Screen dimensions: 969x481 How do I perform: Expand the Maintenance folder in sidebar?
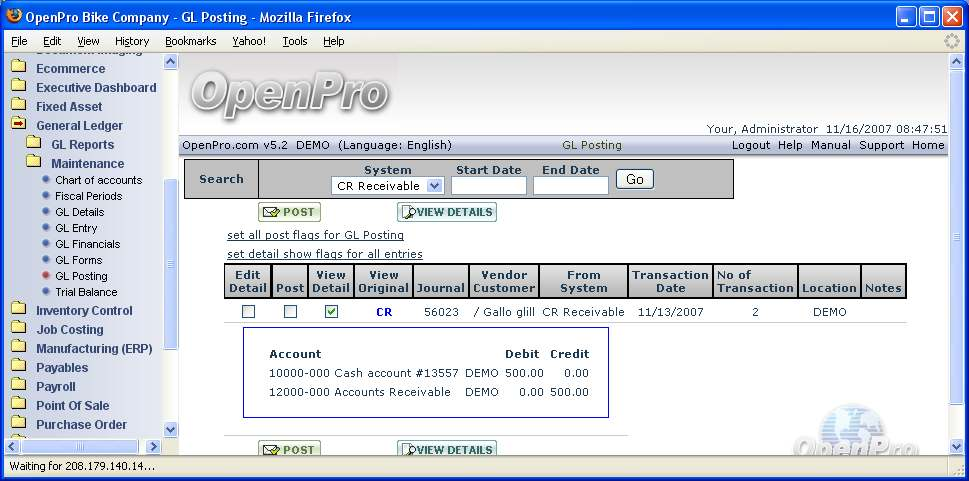point(34,163)
